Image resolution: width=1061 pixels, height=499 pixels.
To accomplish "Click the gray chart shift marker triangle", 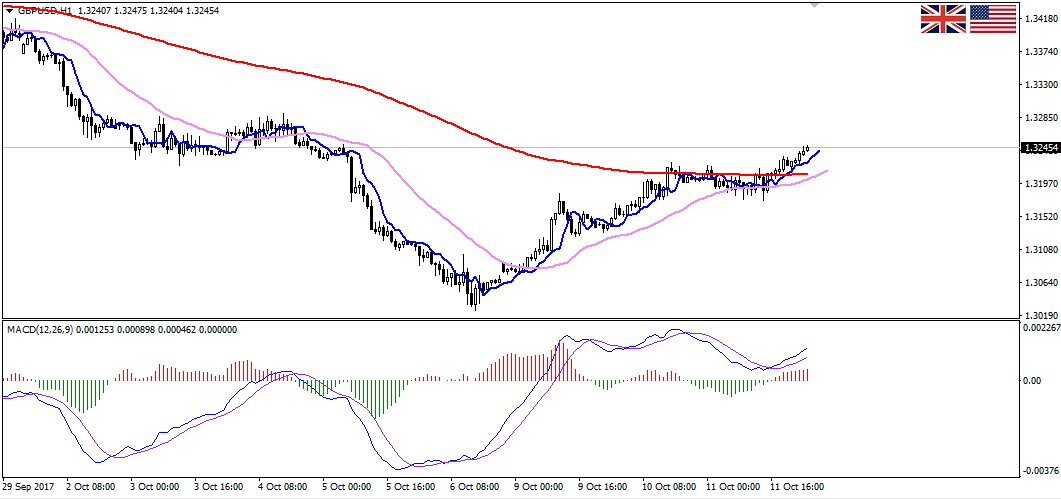I will [x=815, y=5].
